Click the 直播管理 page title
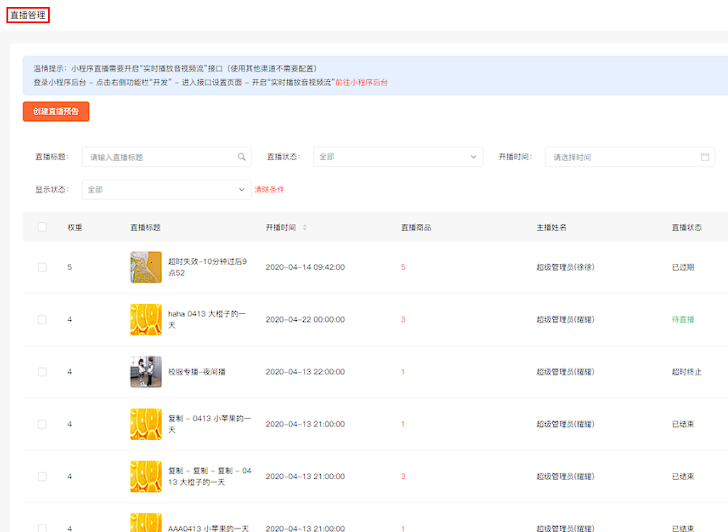728x532 pixels. pyautogui.click(x=28, y=15)
